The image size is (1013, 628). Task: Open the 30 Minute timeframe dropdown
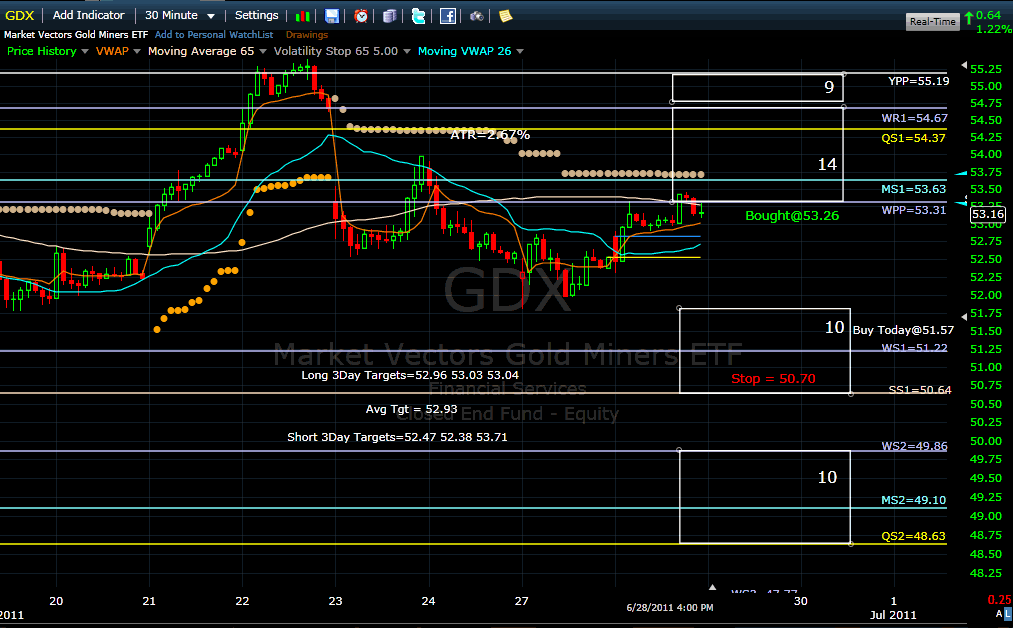pyautogui.click(x=180, y=16)
